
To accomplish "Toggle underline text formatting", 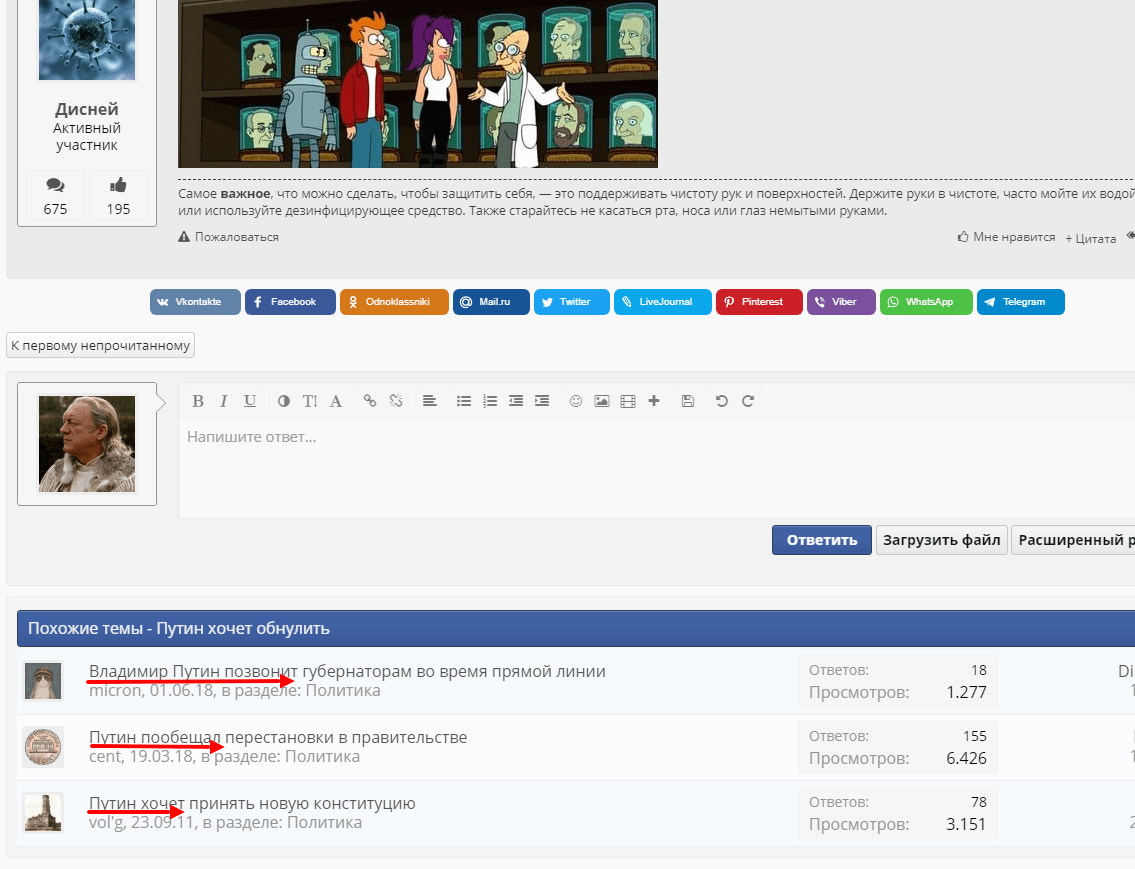I will 250,401.
